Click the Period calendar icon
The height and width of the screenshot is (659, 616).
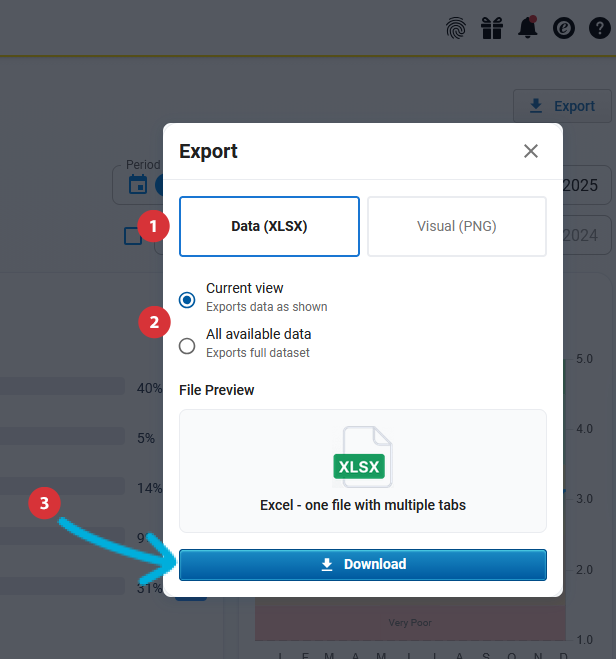tap(138, 184)
